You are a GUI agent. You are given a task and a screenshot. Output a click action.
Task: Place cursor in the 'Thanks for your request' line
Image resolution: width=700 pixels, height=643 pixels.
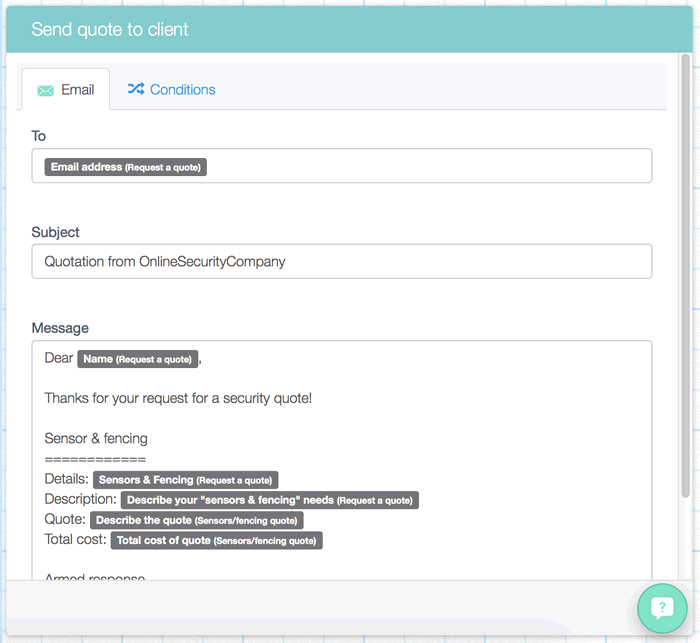(178, 398)
